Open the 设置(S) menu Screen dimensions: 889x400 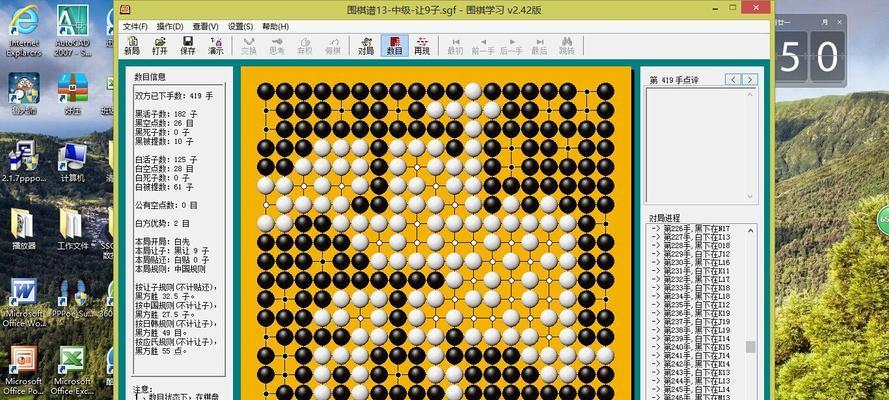(240, 27)
